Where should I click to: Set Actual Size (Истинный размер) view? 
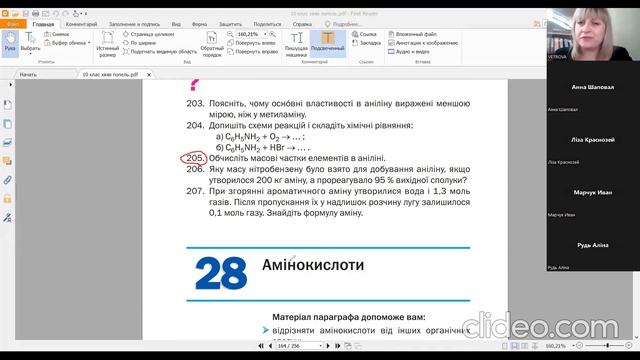[107, 43]
